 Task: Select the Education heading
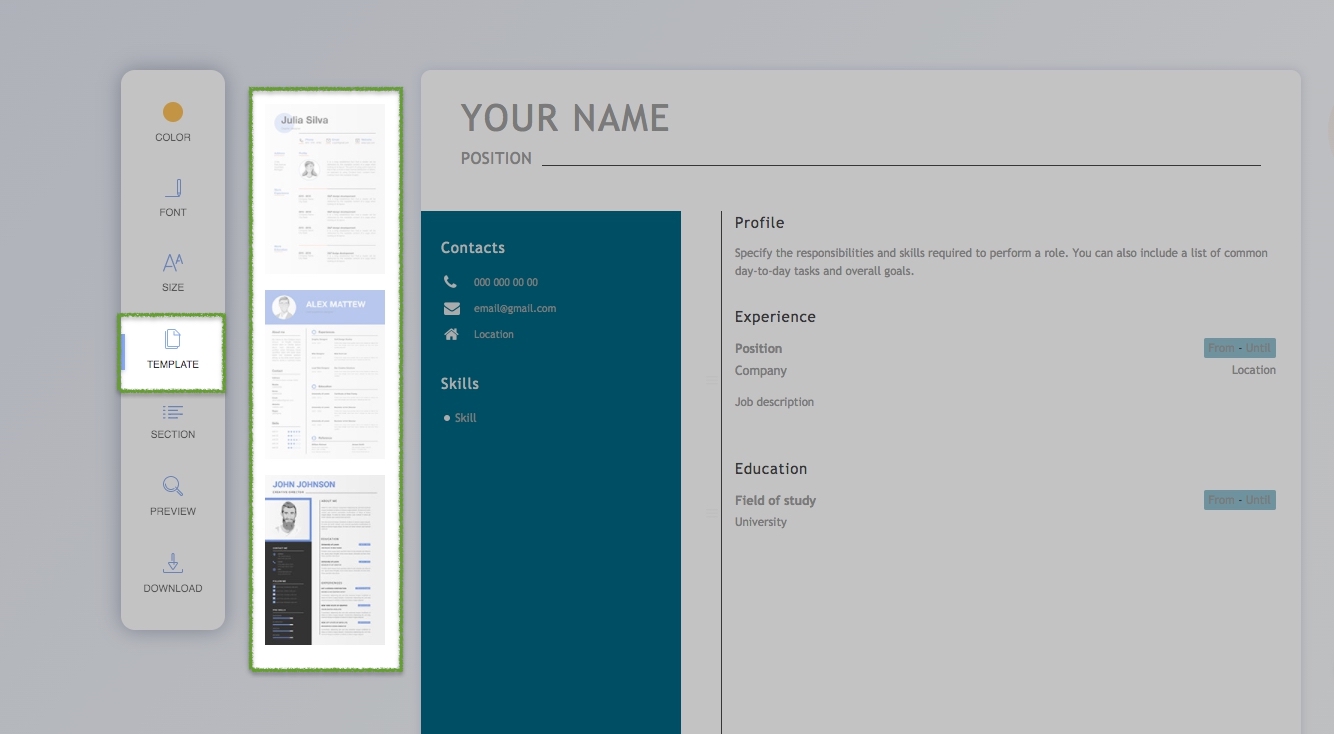(x=771, y=469)
